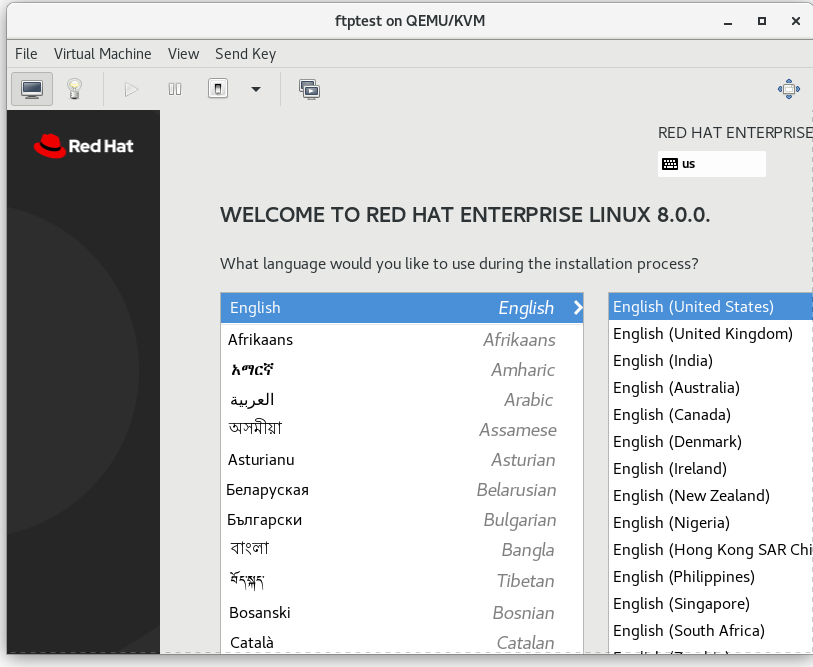Image resolution: width=813 pixels, height=667 pixels.
Task: Open the Virtual Machine menu
Action: (103, 54)
